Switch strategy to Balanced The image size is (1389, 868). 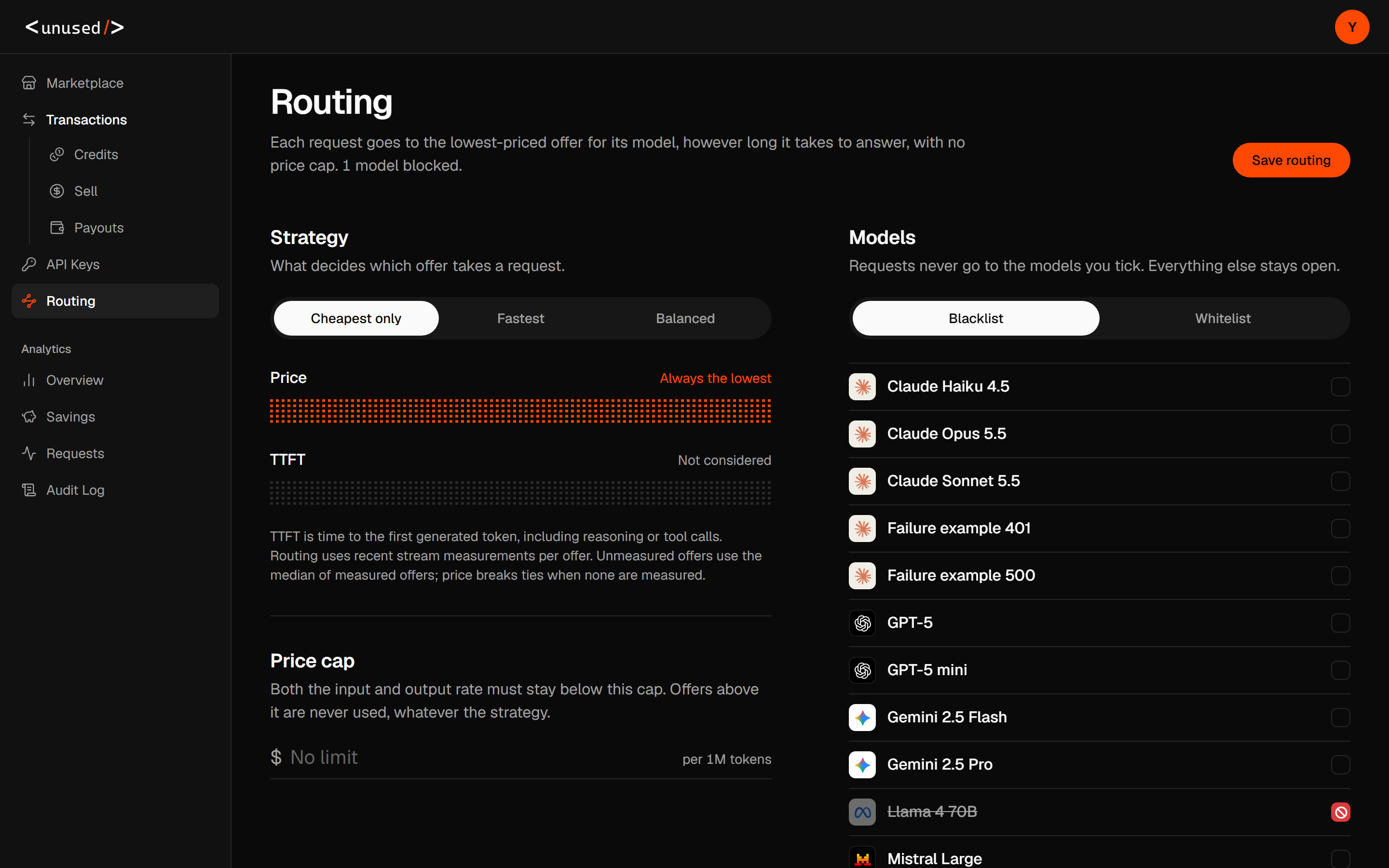tap(685, 318)
